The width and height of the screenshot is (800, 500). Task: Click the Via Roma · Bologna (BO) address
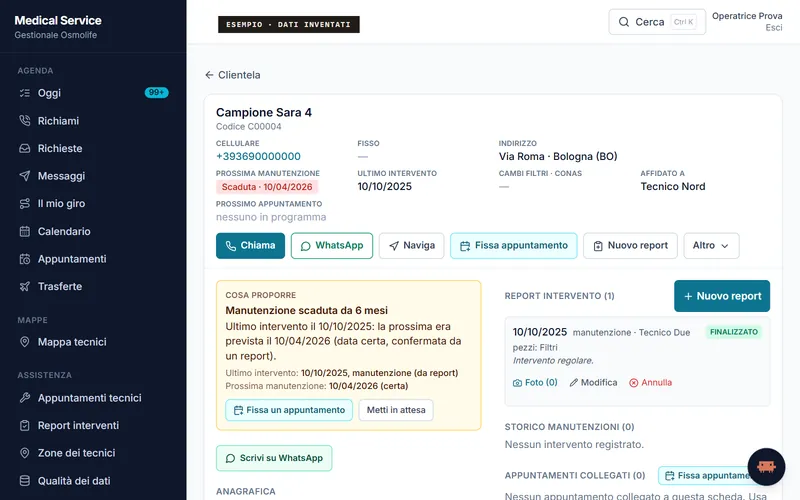pos(558,156)
